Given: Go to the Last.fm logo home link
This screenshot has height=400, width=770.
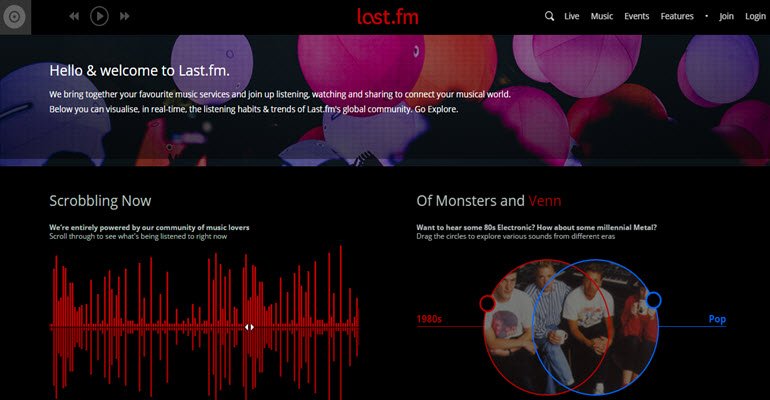Looking at the screenshot, I should click(388, 17).
